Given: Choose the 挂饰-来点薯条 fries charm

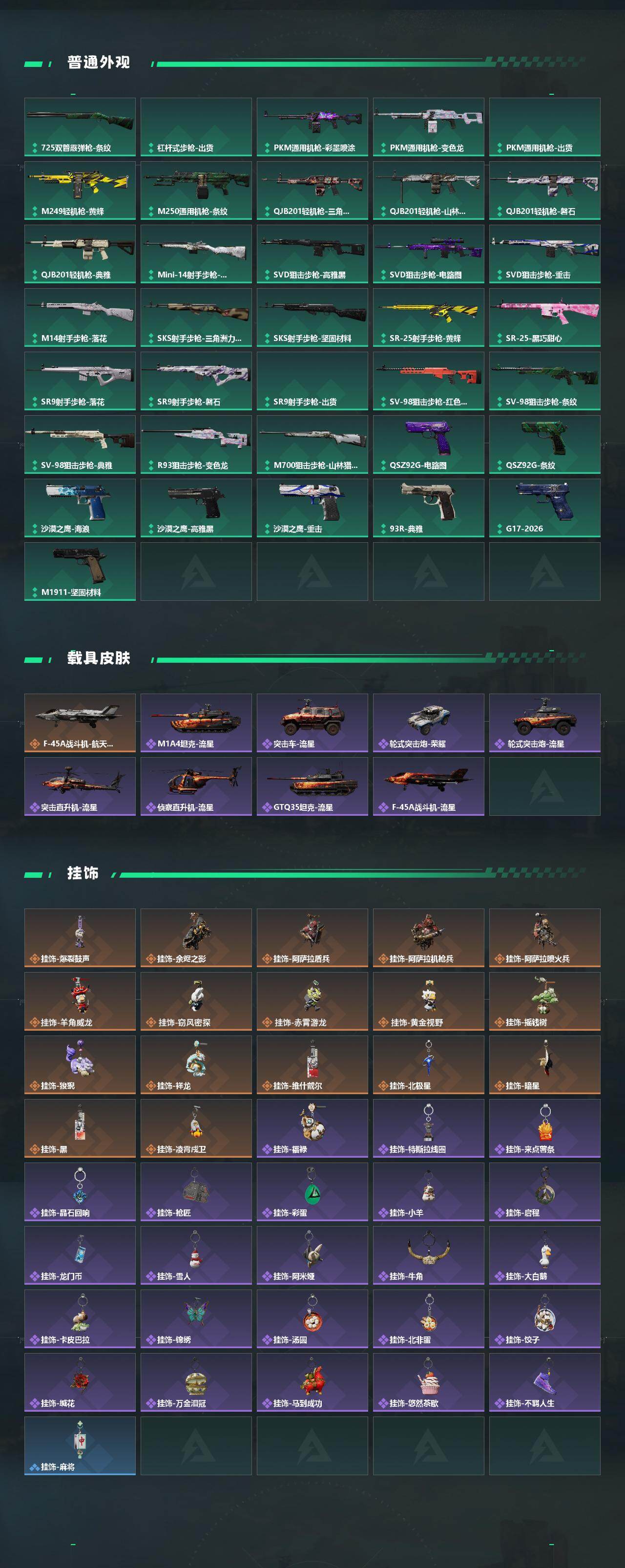Looking at the screenshot, I should point(544,1128).
